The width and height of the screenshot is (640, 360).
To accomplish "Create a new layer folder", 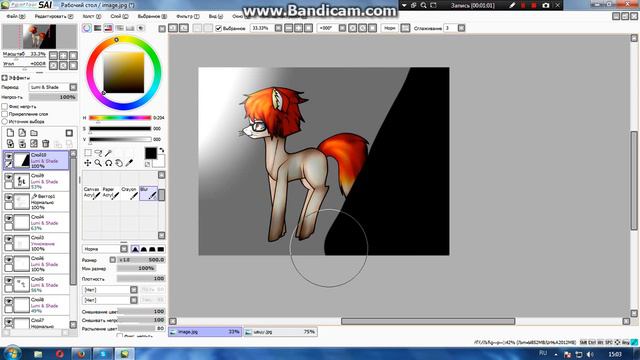I will 34,133.
